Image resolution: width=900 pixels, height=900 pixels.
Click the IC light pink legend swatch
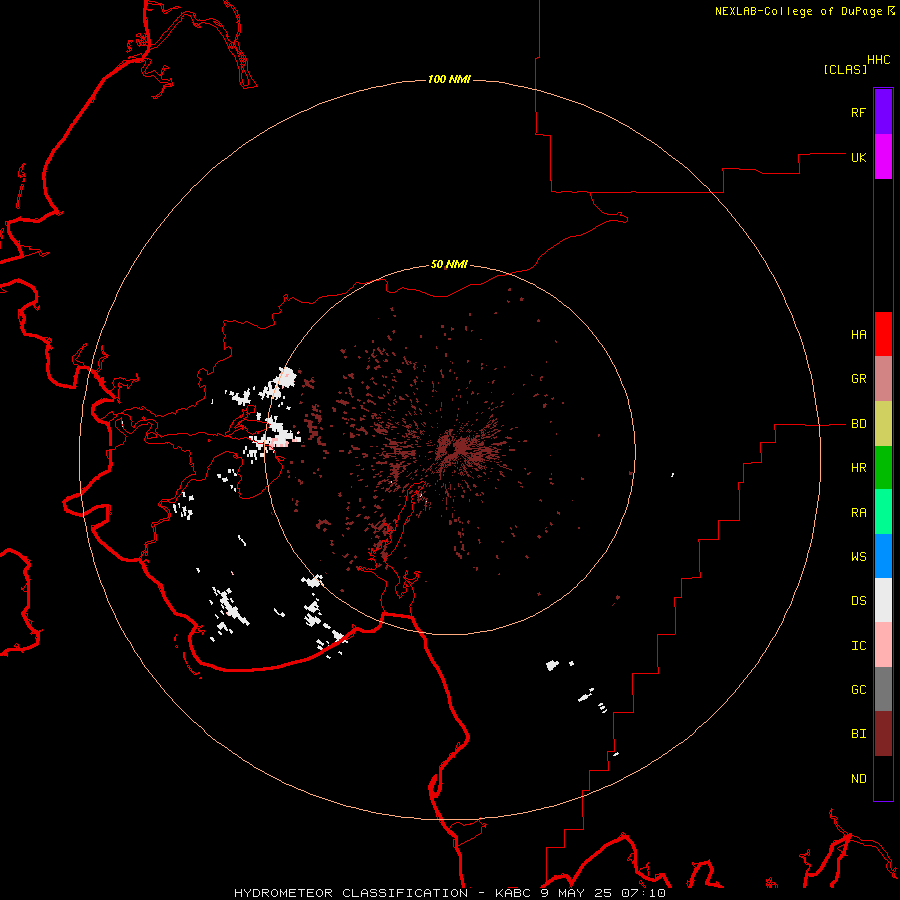(x=883, y=645)
